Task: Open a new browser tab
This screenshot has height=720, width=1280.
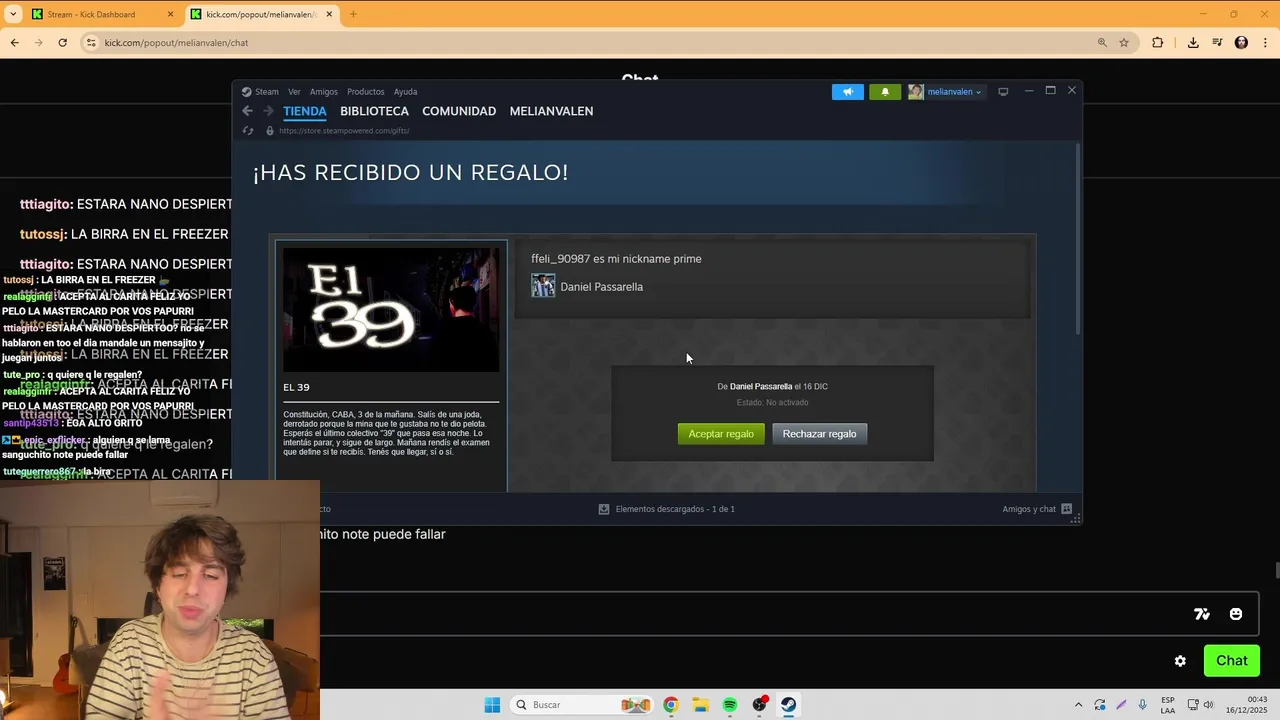Action: coord(353,14)
